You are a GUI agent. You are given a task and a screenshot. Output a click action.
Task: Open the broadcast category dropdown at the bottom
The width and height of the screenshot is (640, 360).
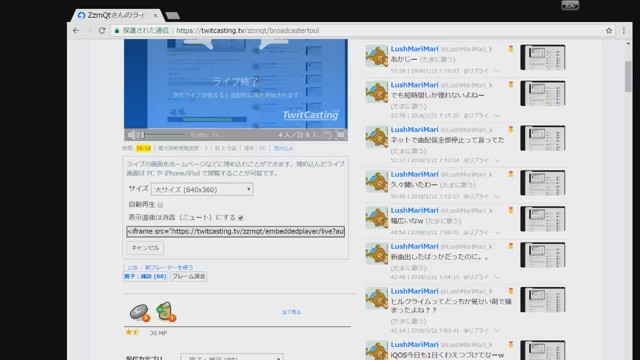point(231,357)
